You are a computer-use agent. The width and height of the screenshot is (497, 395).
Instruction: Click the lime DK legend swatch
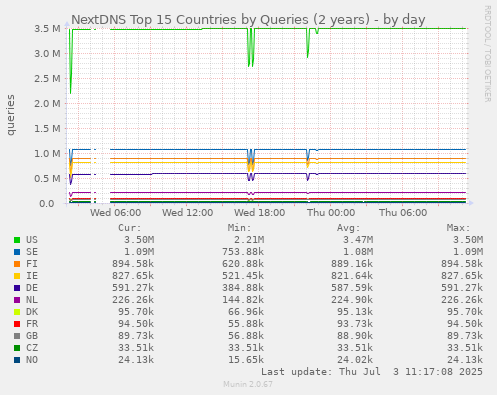click(x=17, y=312)
